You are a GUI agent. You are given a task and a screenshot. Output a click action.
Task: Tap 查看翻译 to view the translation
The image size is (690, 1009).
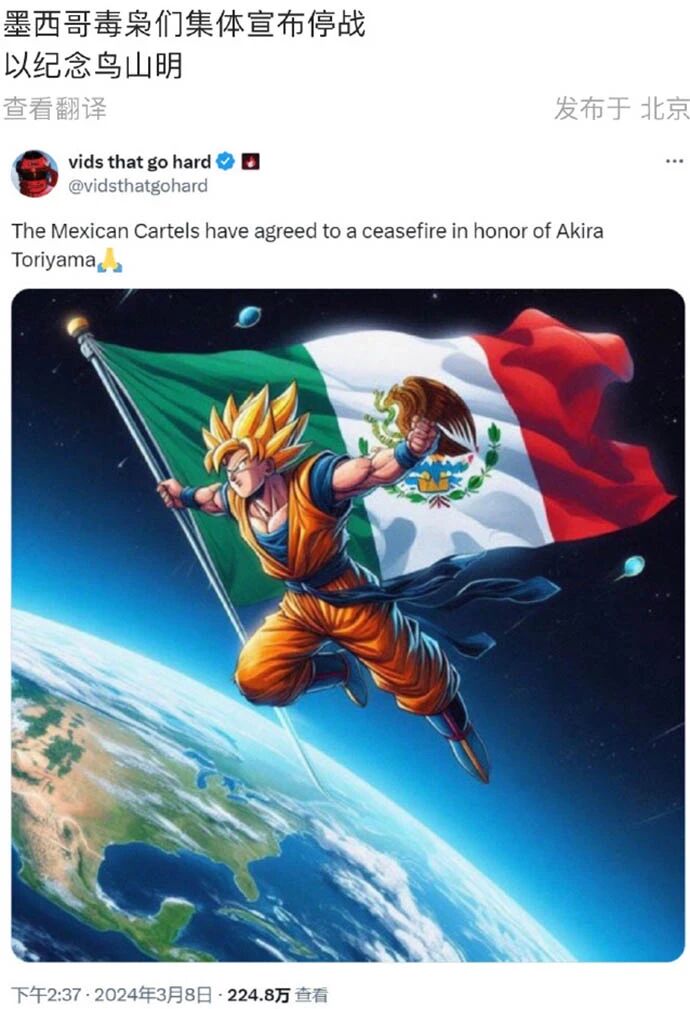tap(55, 108)
